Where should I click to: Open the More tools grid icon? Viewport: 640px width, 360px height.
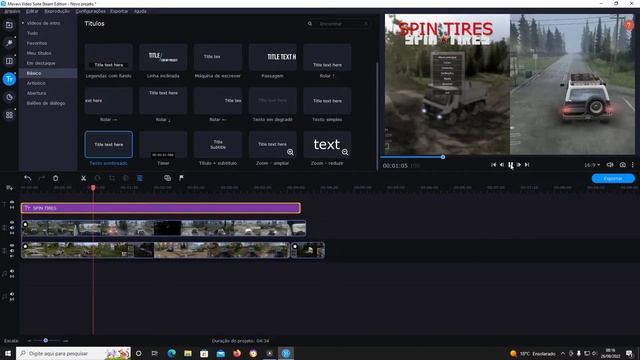9,115
